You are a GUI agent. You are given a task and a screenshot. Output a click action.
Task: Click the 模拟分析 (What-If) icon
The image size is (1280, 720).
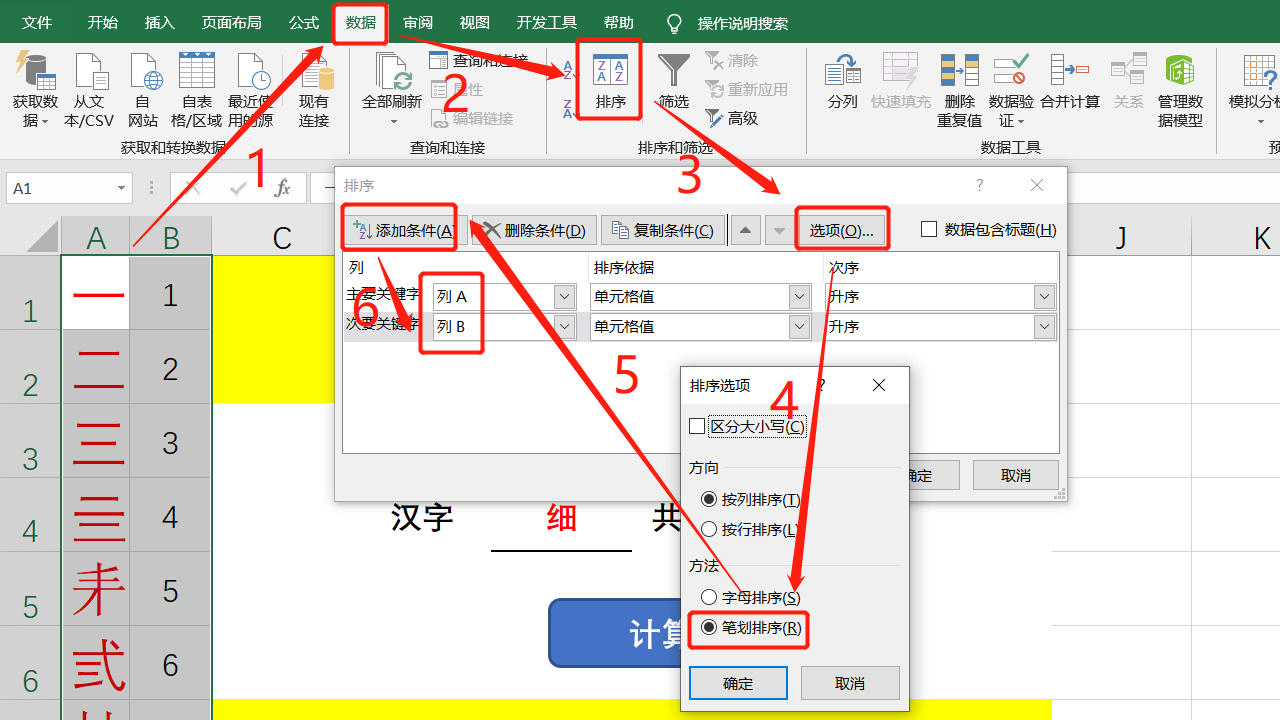pos(1259,71)
